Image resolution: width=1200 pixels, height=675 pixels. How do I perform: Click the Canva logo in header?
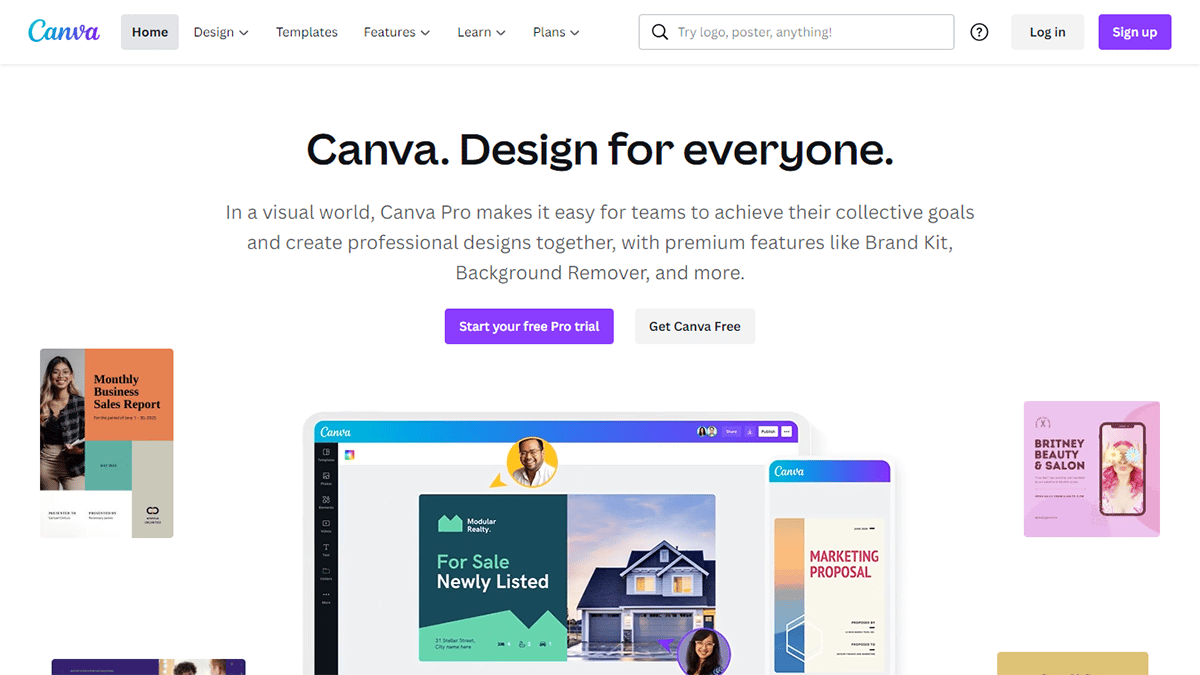tap(64, 31)
